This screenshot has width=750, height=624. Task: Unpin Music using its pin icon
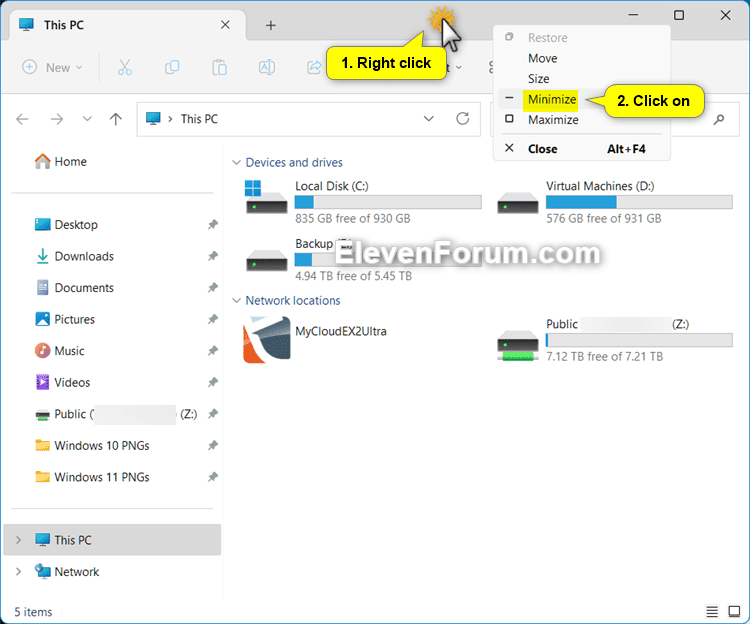pyautogui.click(x=213, y=350)
